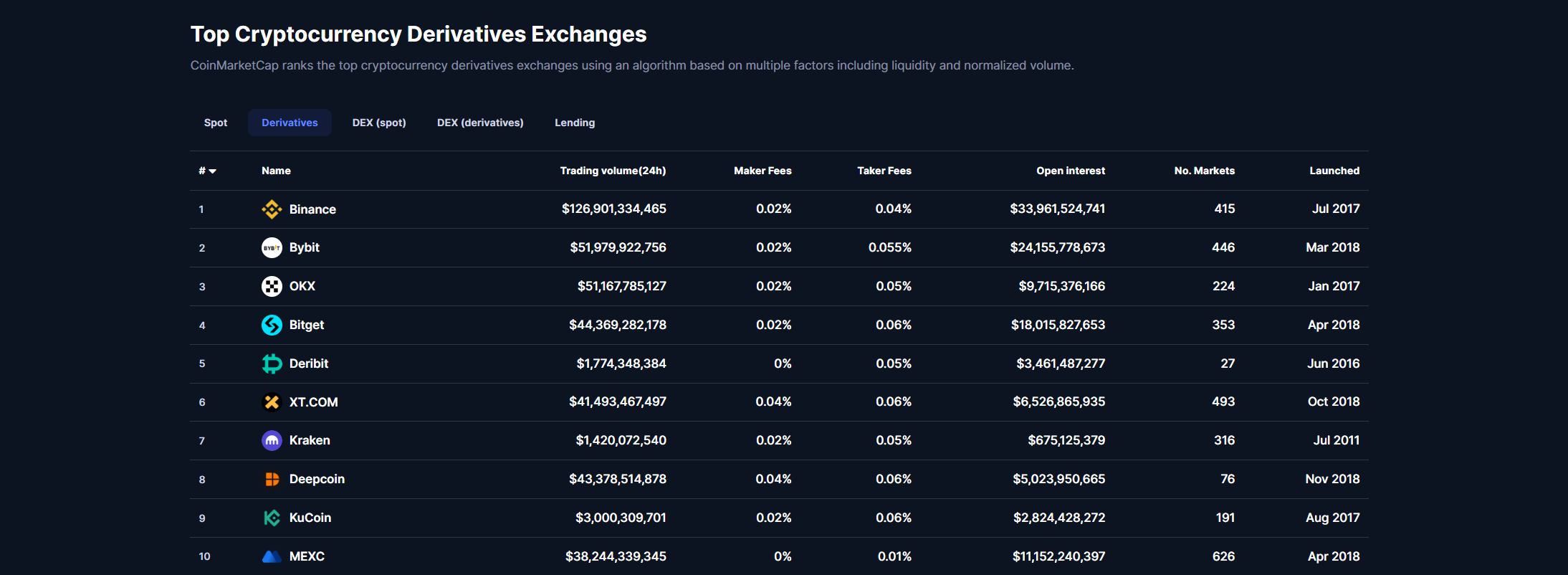Sort by Trading volume(24h) header
Screen dimensions: 1568x575
pyautogui.click(x=613, y=171)
